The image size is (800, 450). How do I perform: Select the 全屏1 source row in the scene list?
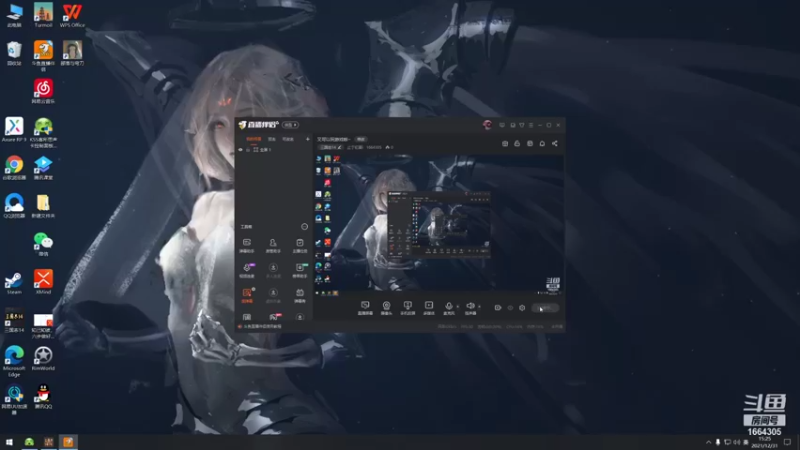tap(274, 149)
